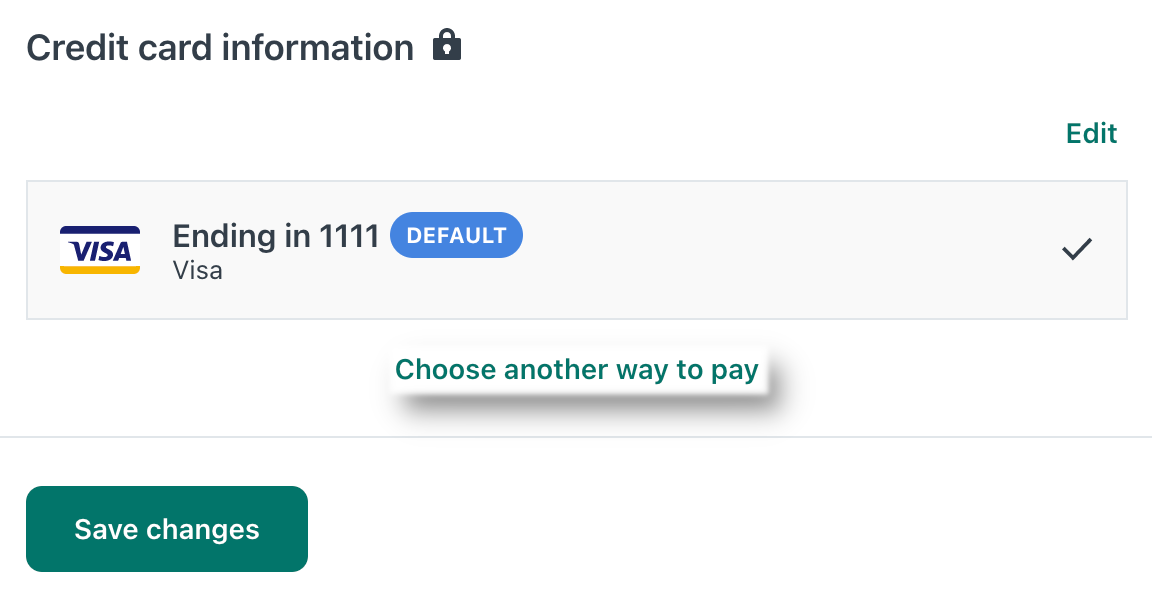The height and width of the screenshot is (592, 1152).
Task: Click the Visa card logo
Action: click(x=100, y=250)
